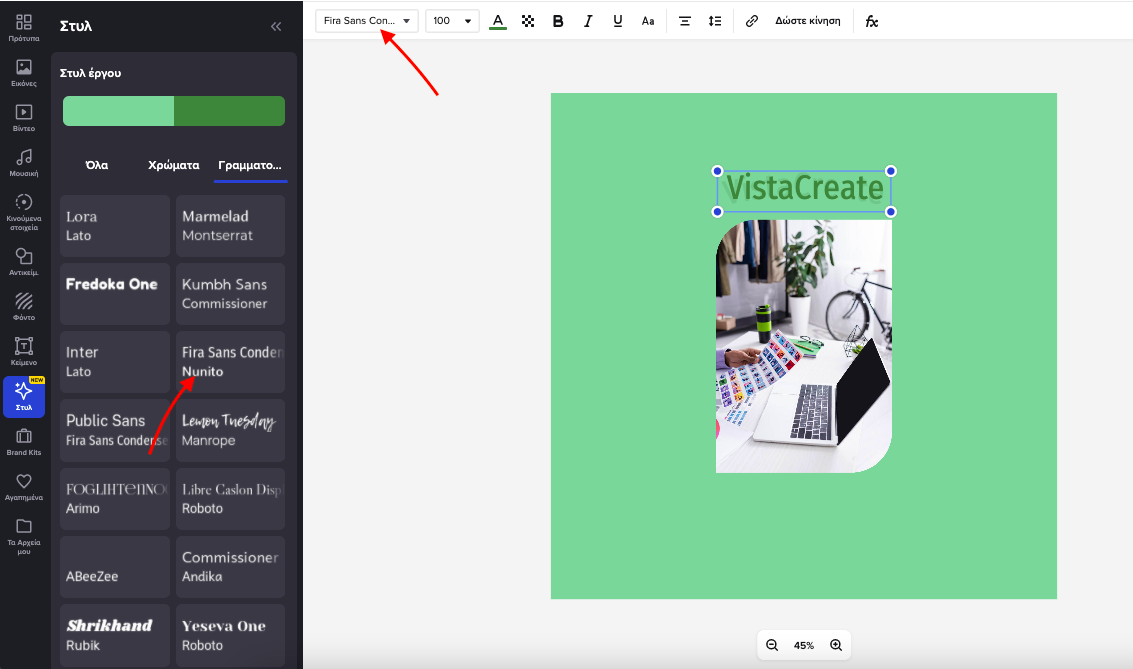
Task: Switch to the Όλα tab
Action: pyautogui.click(x=97, y=165)
